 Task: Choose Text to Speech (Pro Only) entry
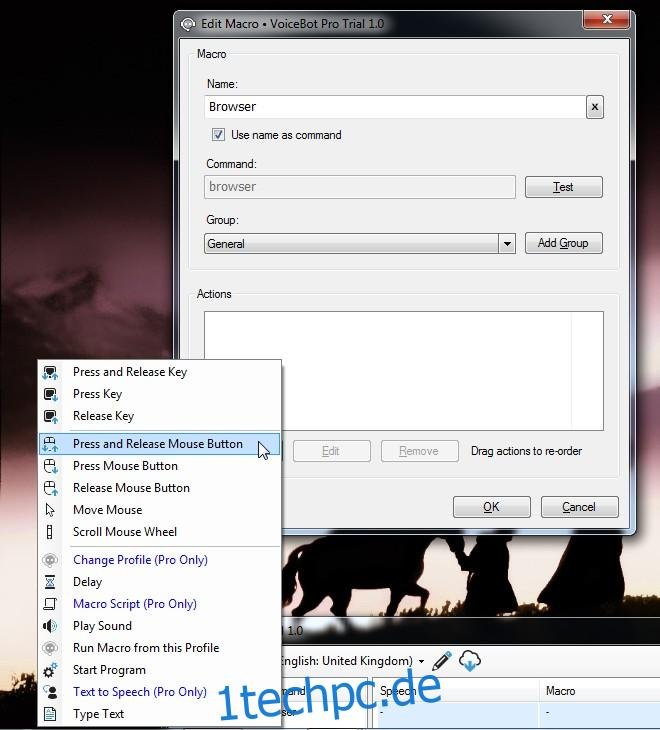click(x=160, y=691)
